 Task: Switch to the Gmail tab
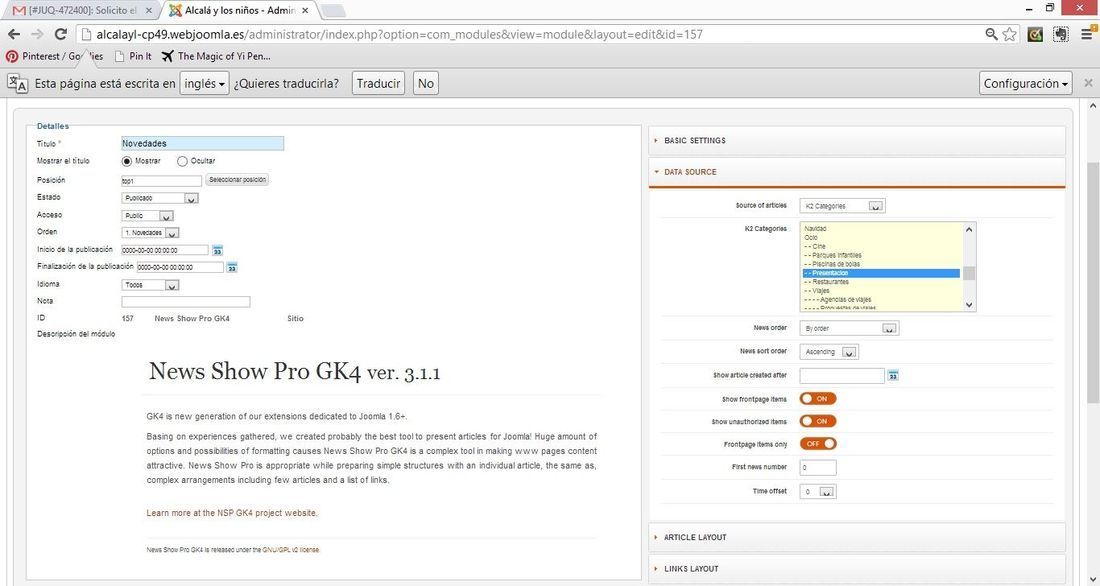pos(81,11)
